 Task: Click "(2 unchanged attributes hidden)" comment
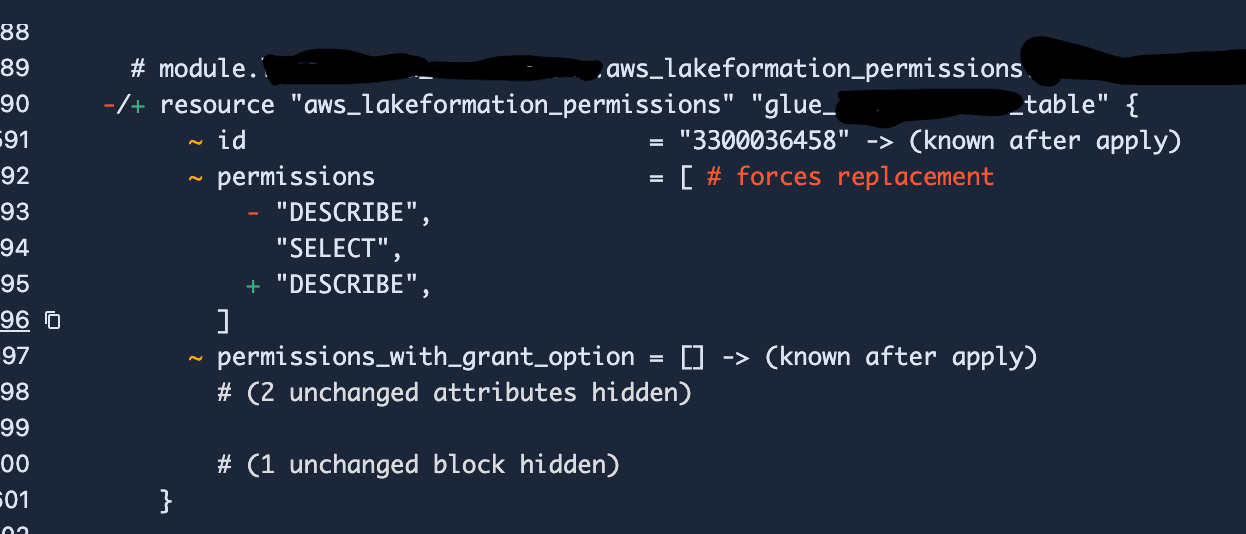click(454, 393)
